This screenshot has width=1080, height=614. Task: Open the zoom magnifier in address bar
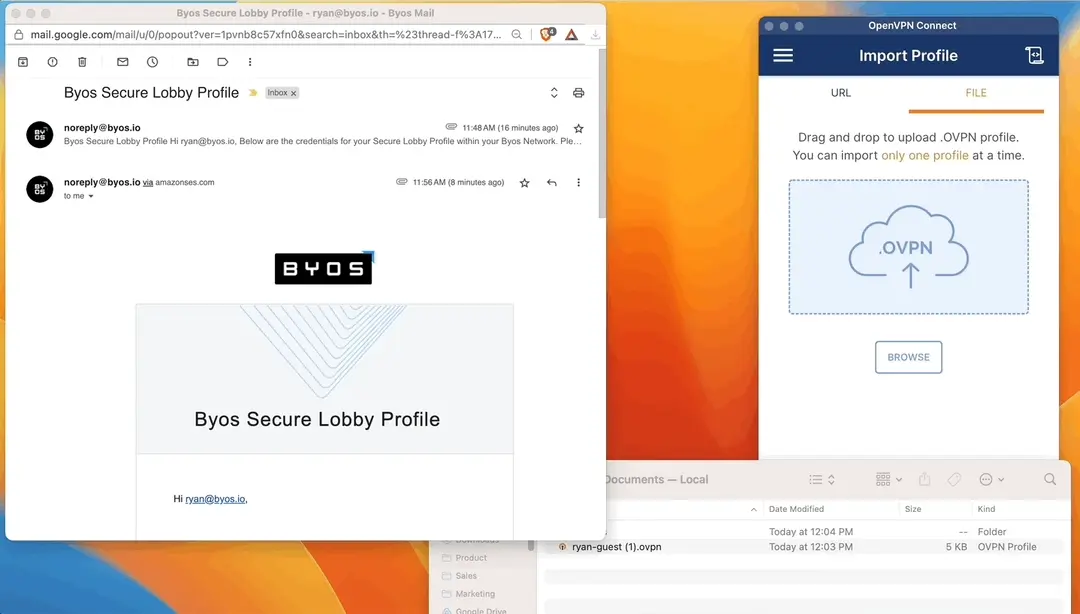coord(517,34)
